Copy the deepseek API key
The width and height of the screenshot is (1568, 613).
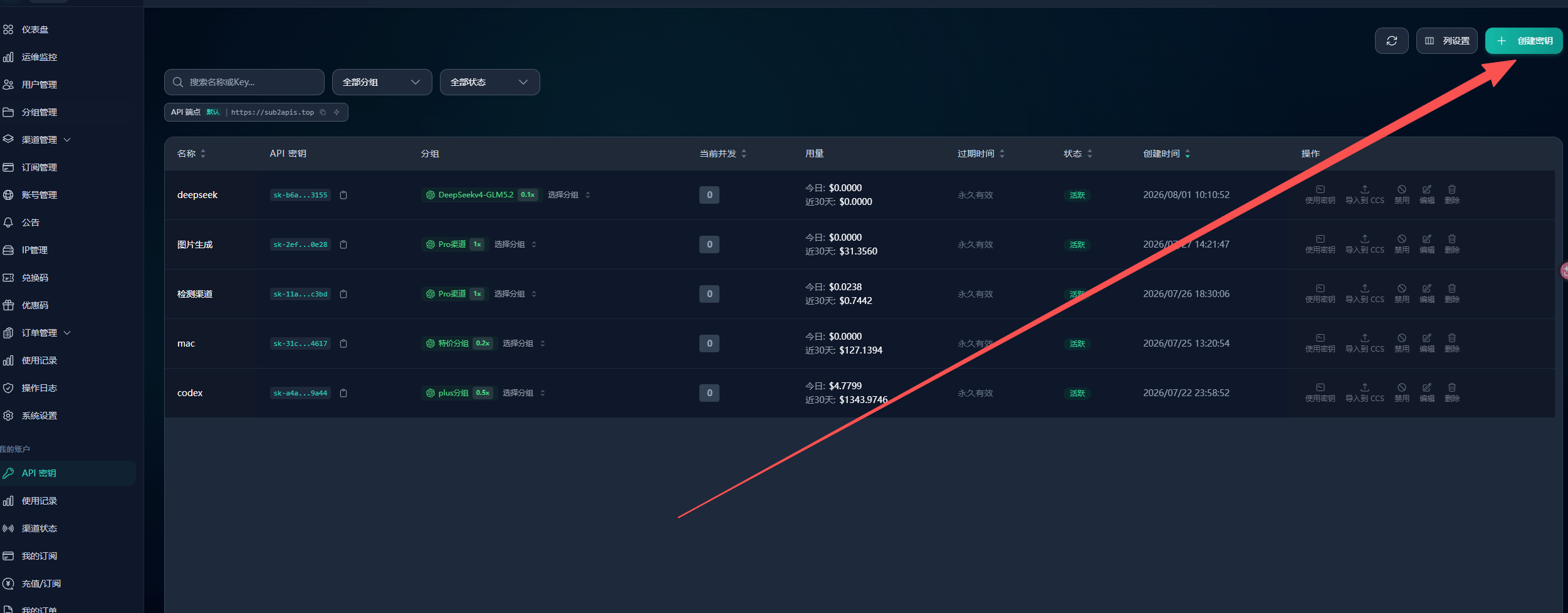click(x=343, y=195)
